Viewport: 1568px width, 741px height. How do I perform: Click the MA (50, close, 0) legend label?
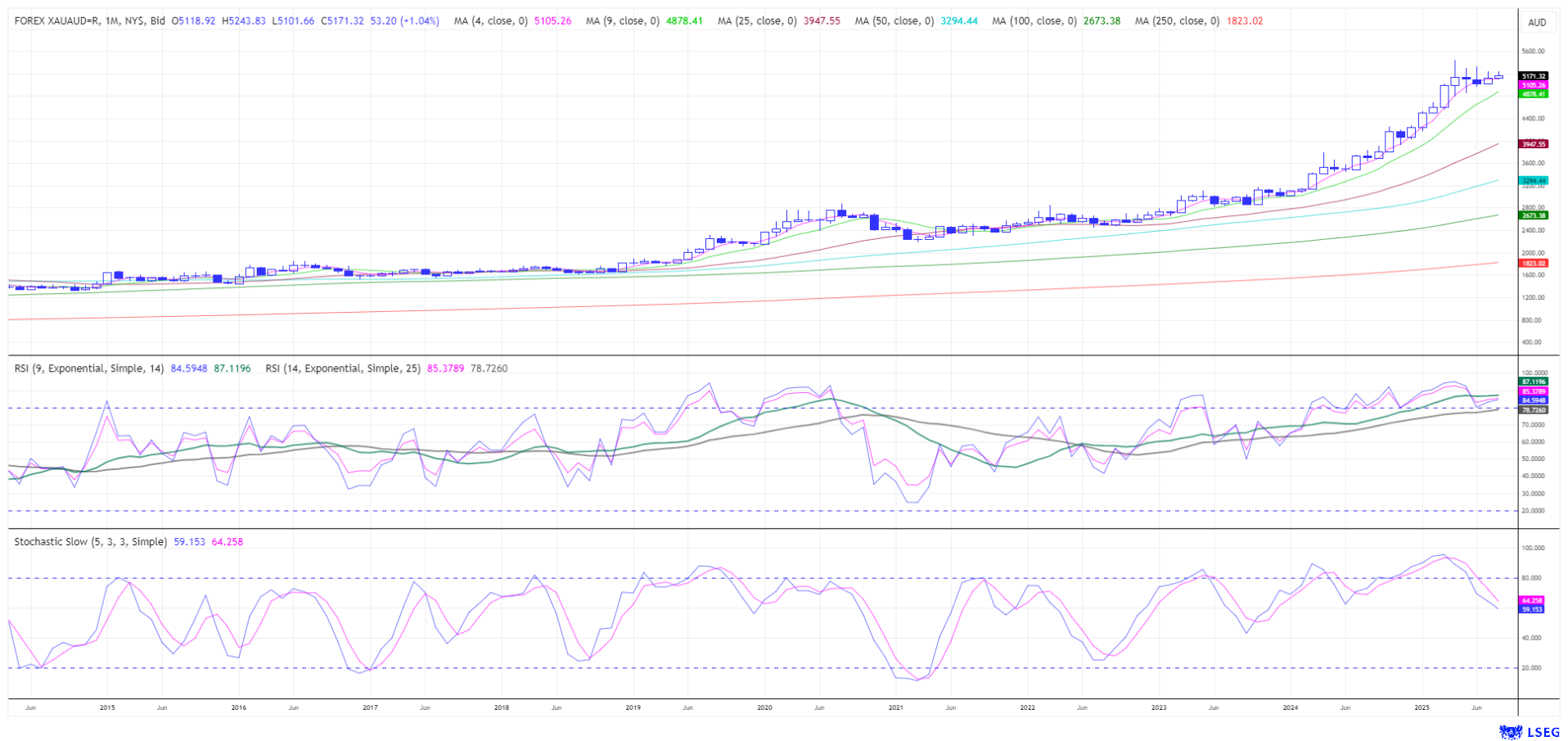[x=894, y=21]
